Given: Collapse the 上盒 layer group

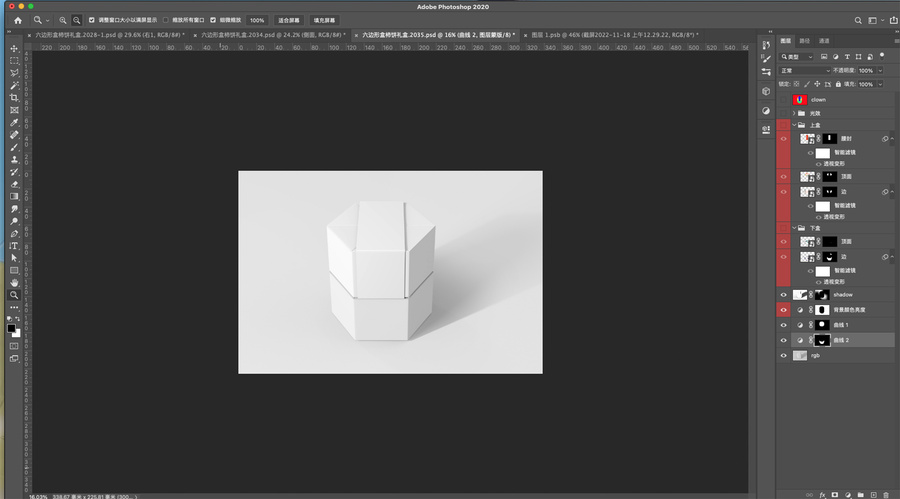Looking at the screenshot, I should pyautogui.click(x=794, y=125).
